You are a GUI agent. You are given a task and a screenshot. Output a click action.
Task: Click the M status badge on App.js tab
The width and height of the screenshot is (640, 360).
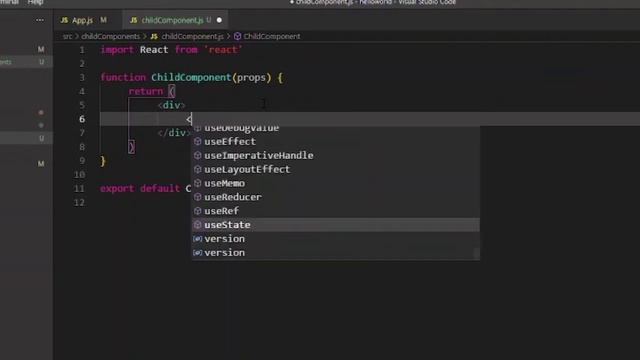coord(103,20)
